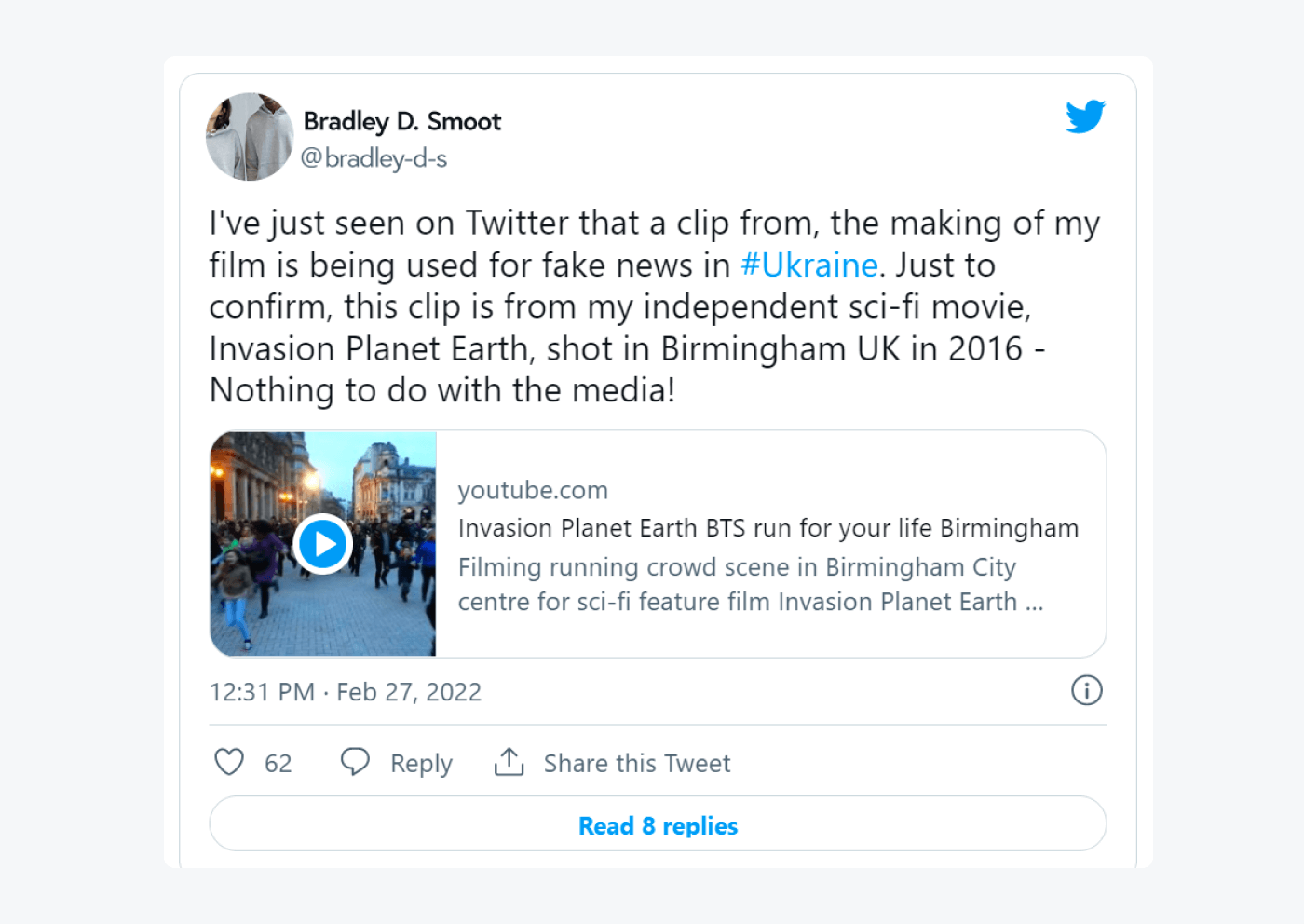
Task: Follow the #Ukraine hashtag link
Action: coord(809,265)
